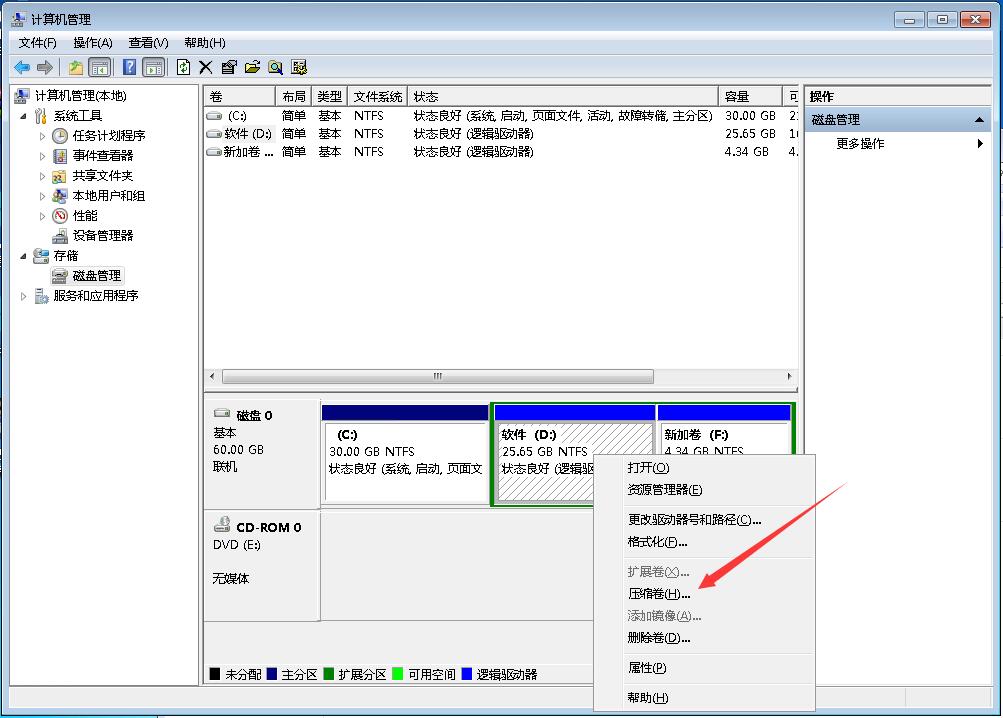Collapse the 磁盘管理 actions group chevron
The width and height of the screenshot is (1003, 718).
(x=977, y=118)
